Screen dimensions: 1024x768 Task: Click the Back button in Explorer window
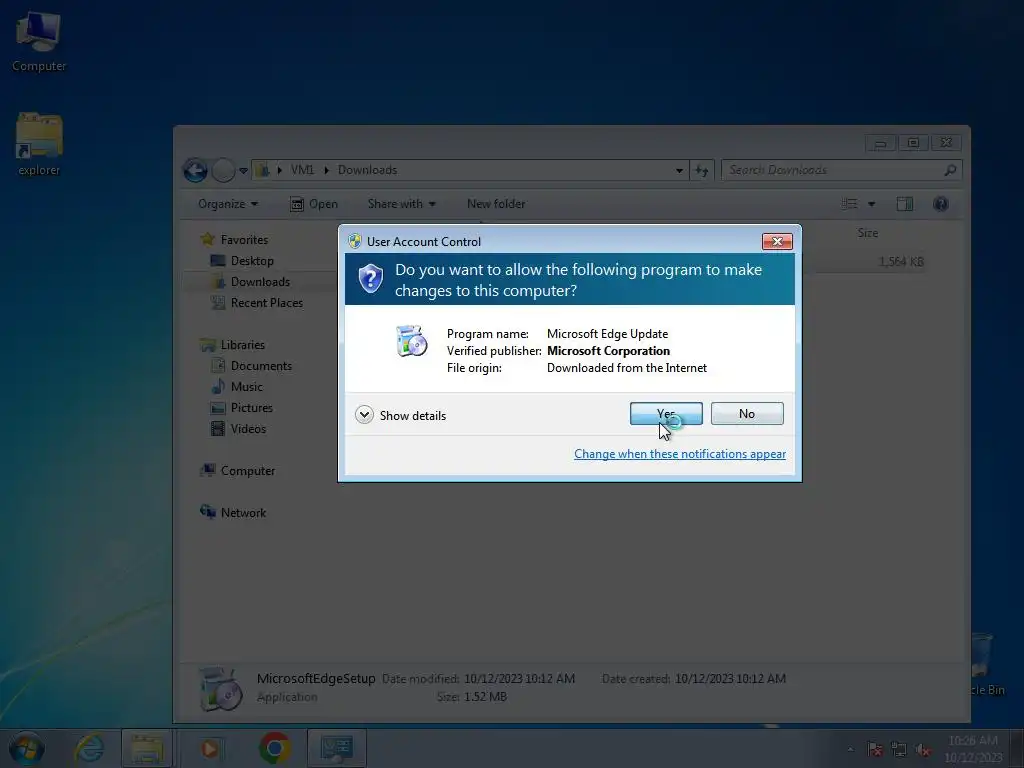pyautogui.click(x=195, y=170)
